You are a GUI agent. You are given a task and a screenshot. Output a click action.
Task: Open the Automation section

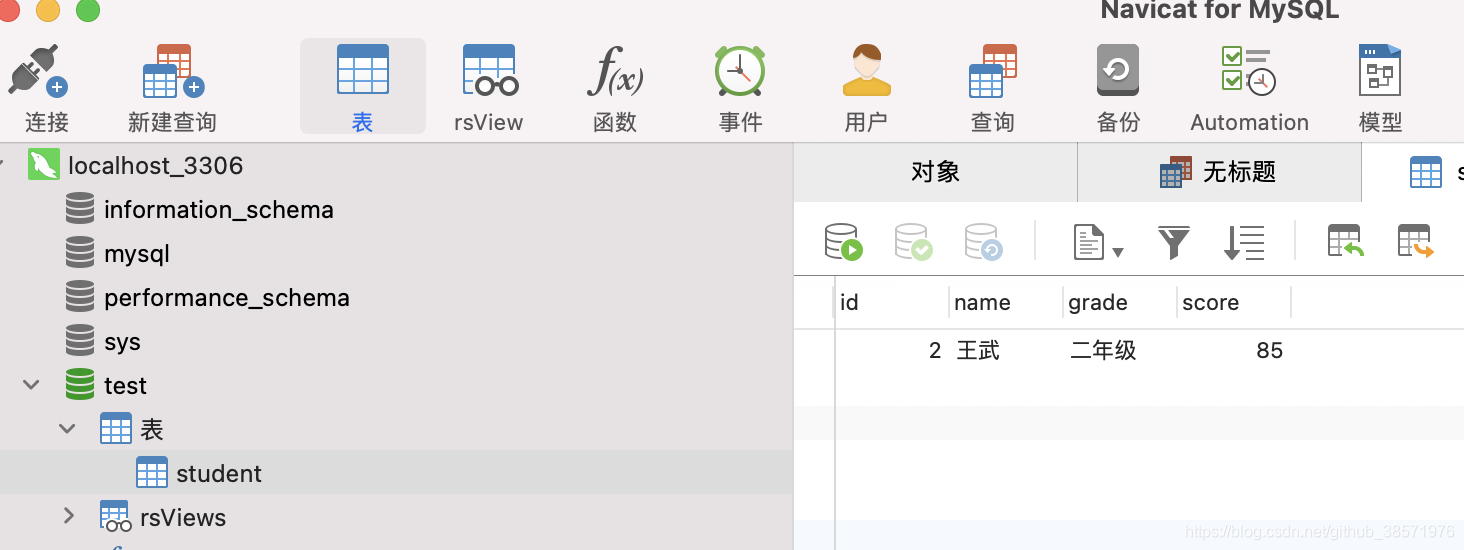tap(1249, 88)
